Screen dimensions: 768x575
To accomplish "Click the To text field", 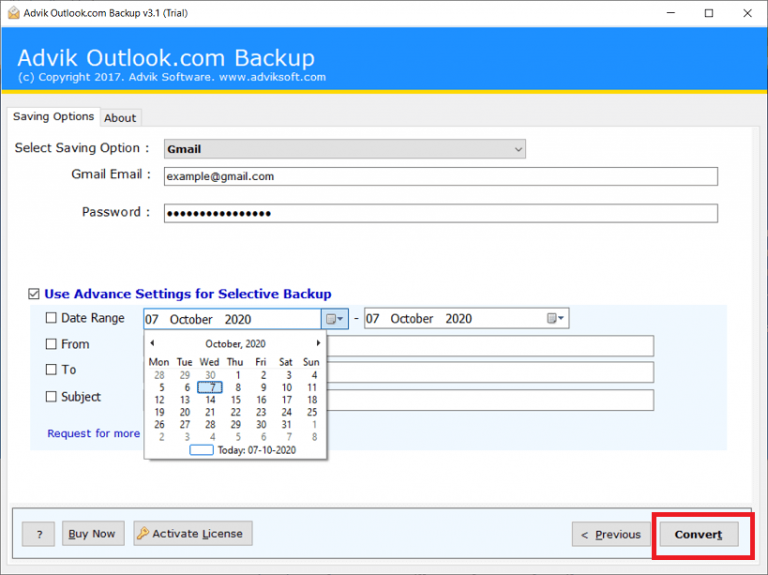I will click(490, 372).
